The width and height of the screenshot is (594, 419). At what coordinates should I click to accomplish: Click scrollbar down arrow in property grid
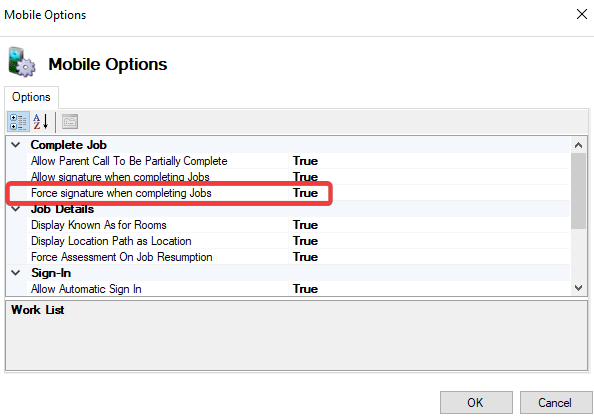coord(578,288)
